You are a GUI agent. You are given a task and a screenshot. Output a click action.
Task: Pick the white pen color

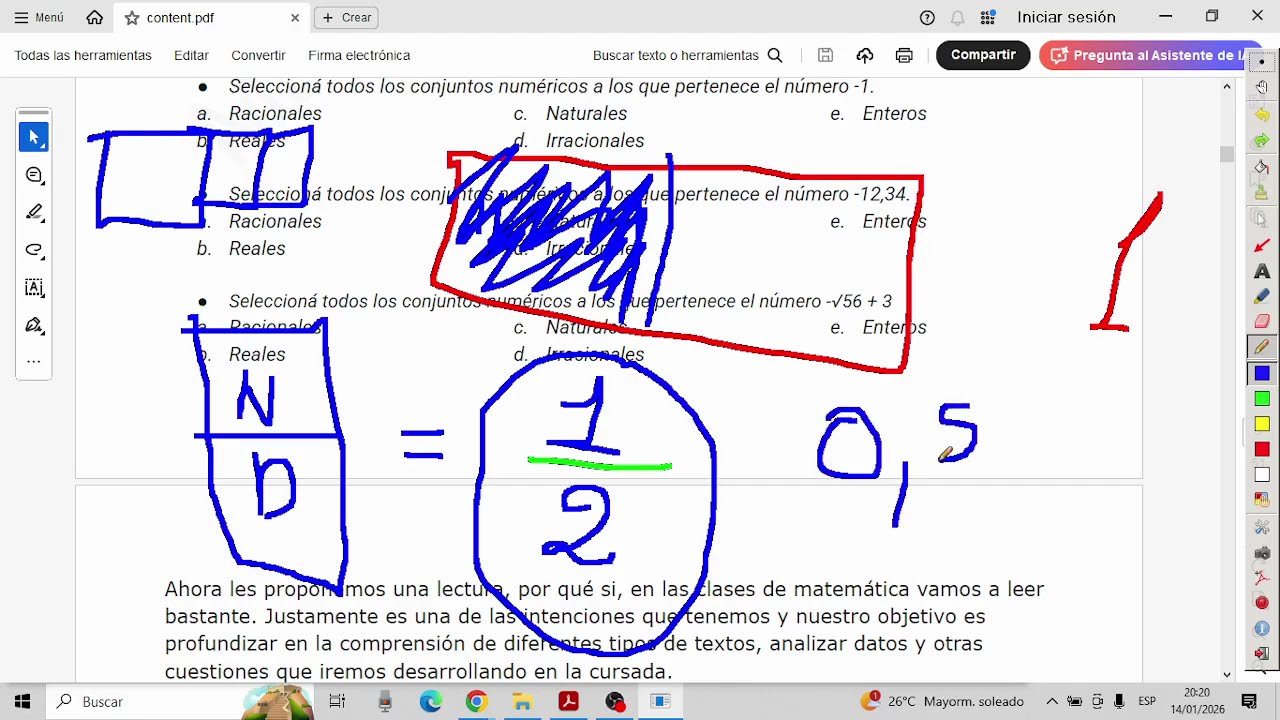(1262, 475)
